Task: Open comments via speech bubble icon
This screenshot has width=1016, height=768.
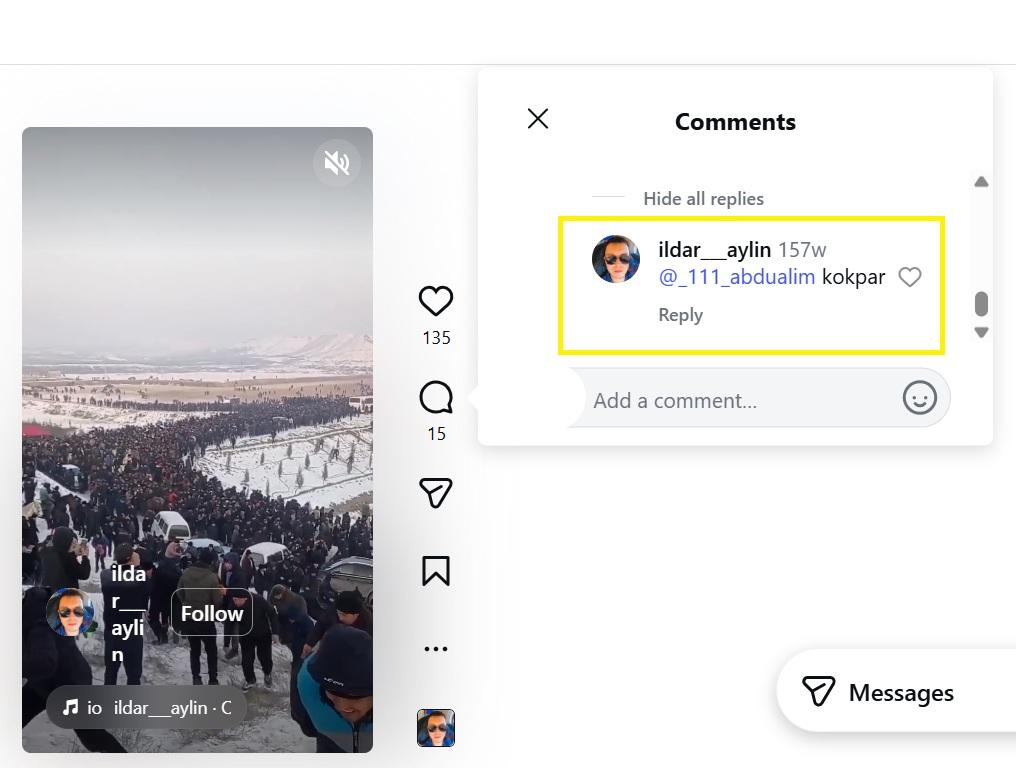Action: (x=436, y=398)
